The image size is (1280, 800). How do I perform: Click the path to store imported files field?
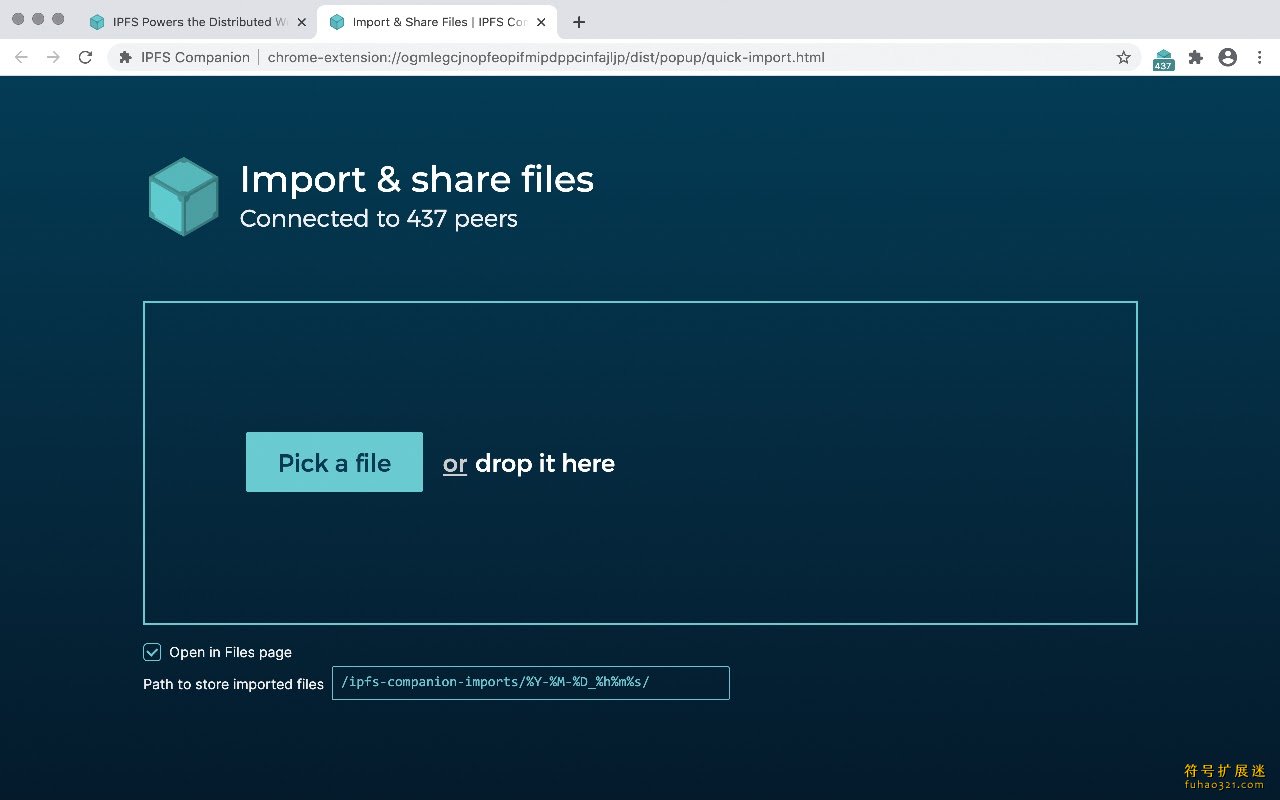[x=530, y=683]
